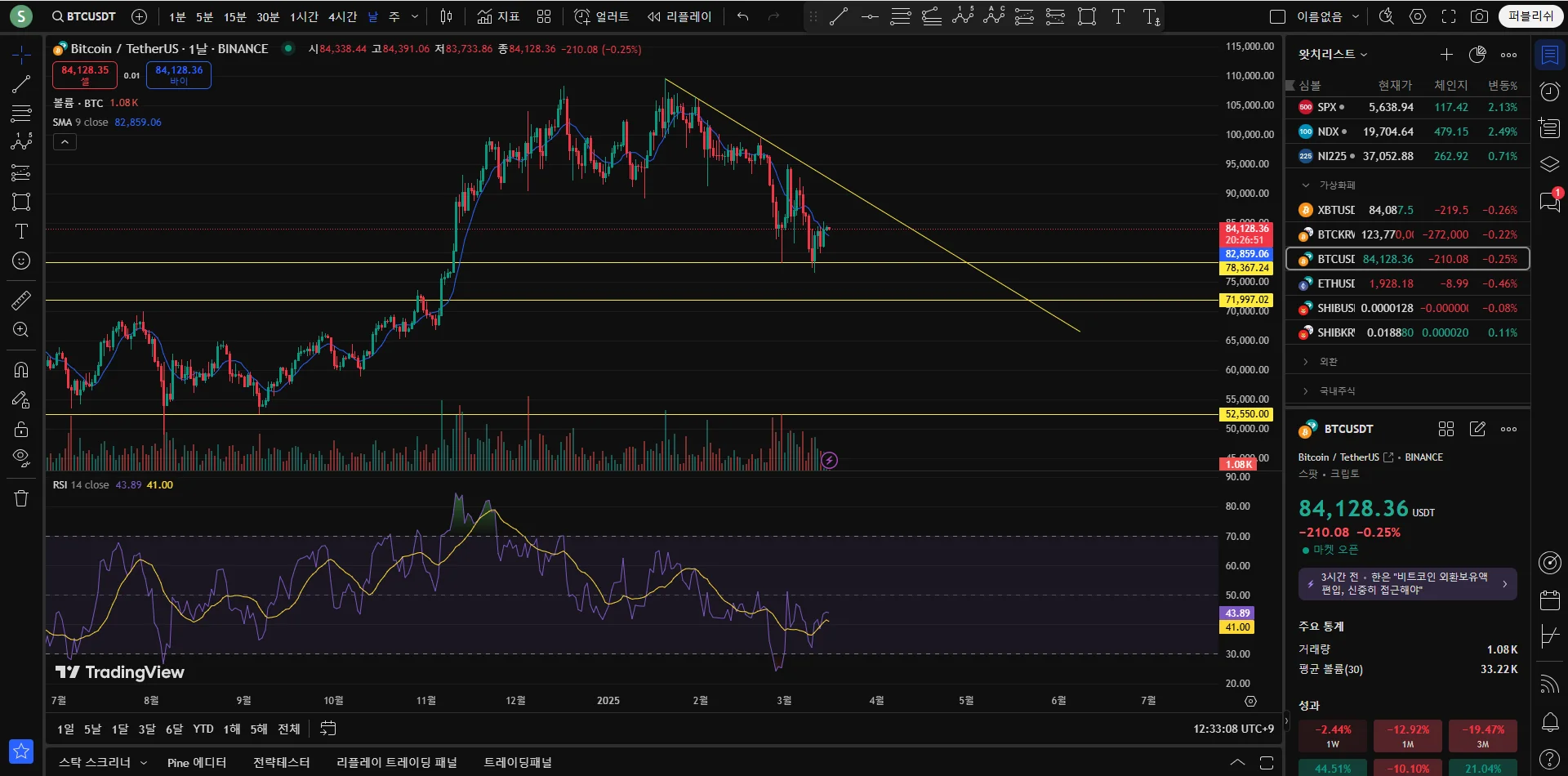Screen dimensions: 1568x776
Task: Switch to the 1시간 timeframe
Action: [x=304, y=16]
